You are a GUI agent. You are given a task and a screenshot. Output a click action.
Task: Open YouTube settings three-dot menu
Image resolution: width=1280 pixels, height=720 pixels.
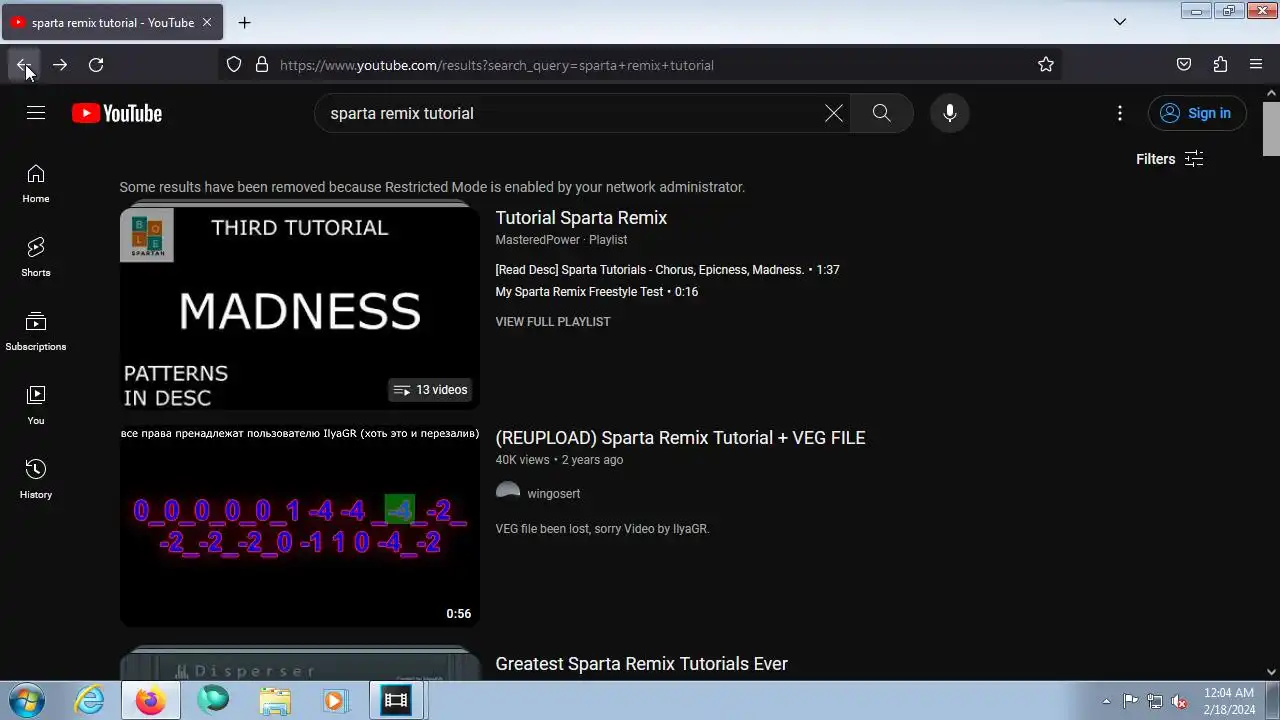point(1120,113)
